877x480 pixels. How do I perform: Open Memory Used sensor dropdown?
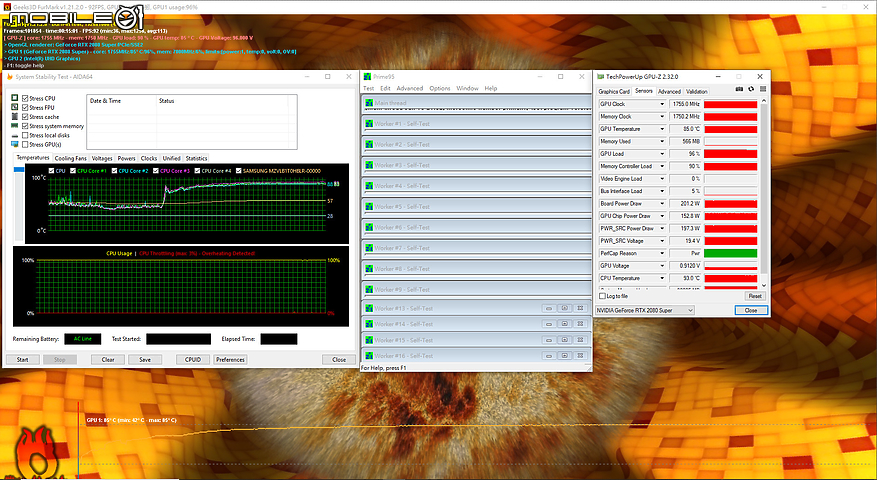tap(662, 142)
